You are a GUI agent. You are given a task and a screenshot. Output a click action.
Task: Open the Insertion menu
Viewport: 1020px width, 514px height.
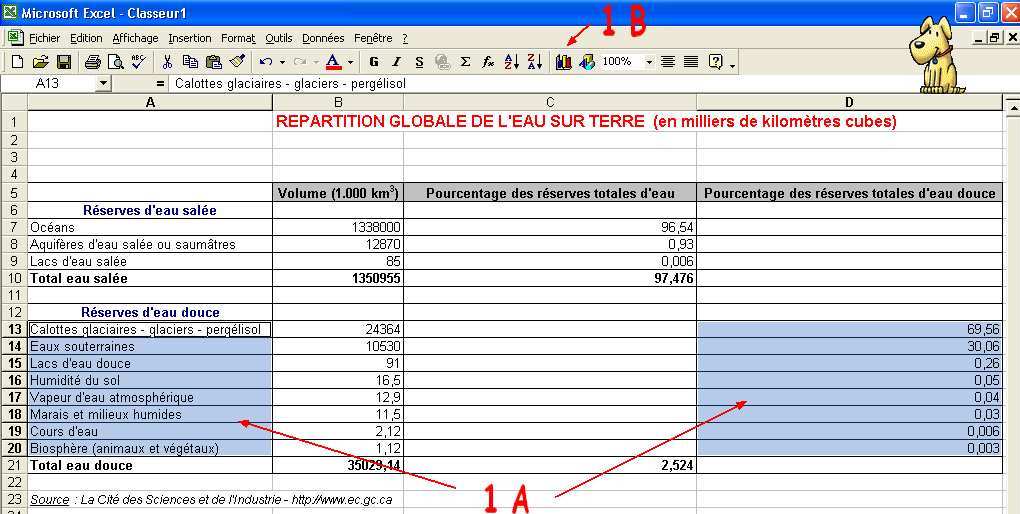click(189, 38)
